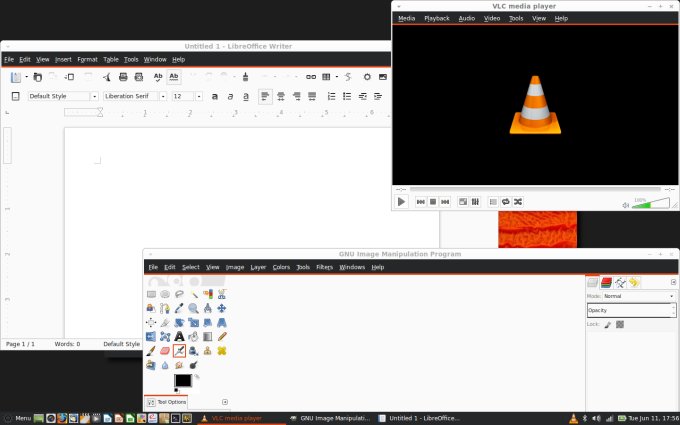680x425 pixels.
Task: Open the Playback menu in VLC
Action: tap(436, 18)
